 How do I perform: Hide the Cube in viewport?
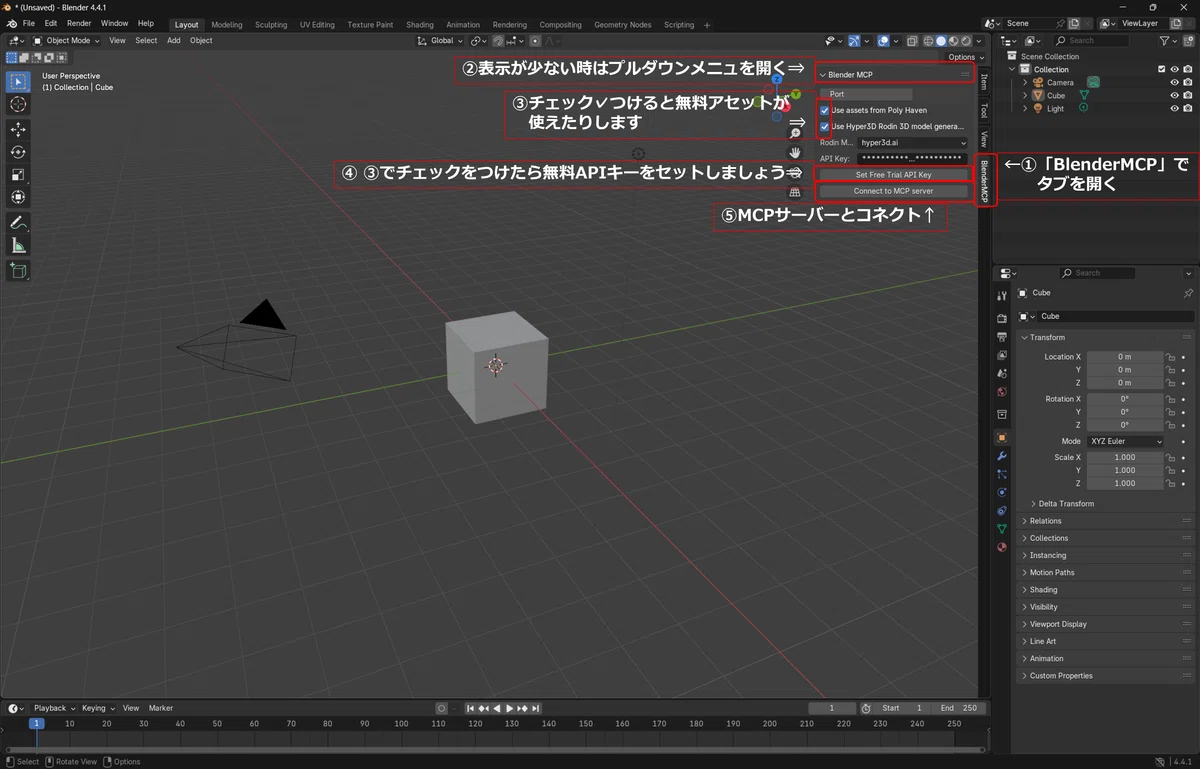click(1175, 95)
